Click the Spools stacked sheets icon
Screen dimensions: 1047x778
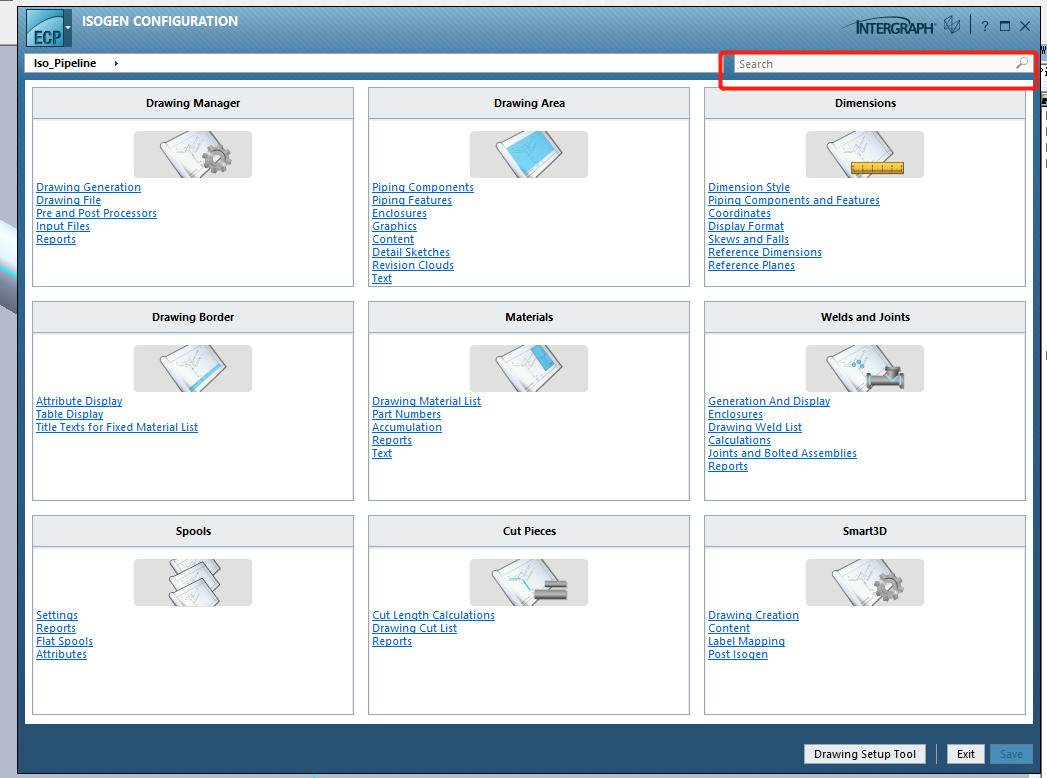click(193, 582)
